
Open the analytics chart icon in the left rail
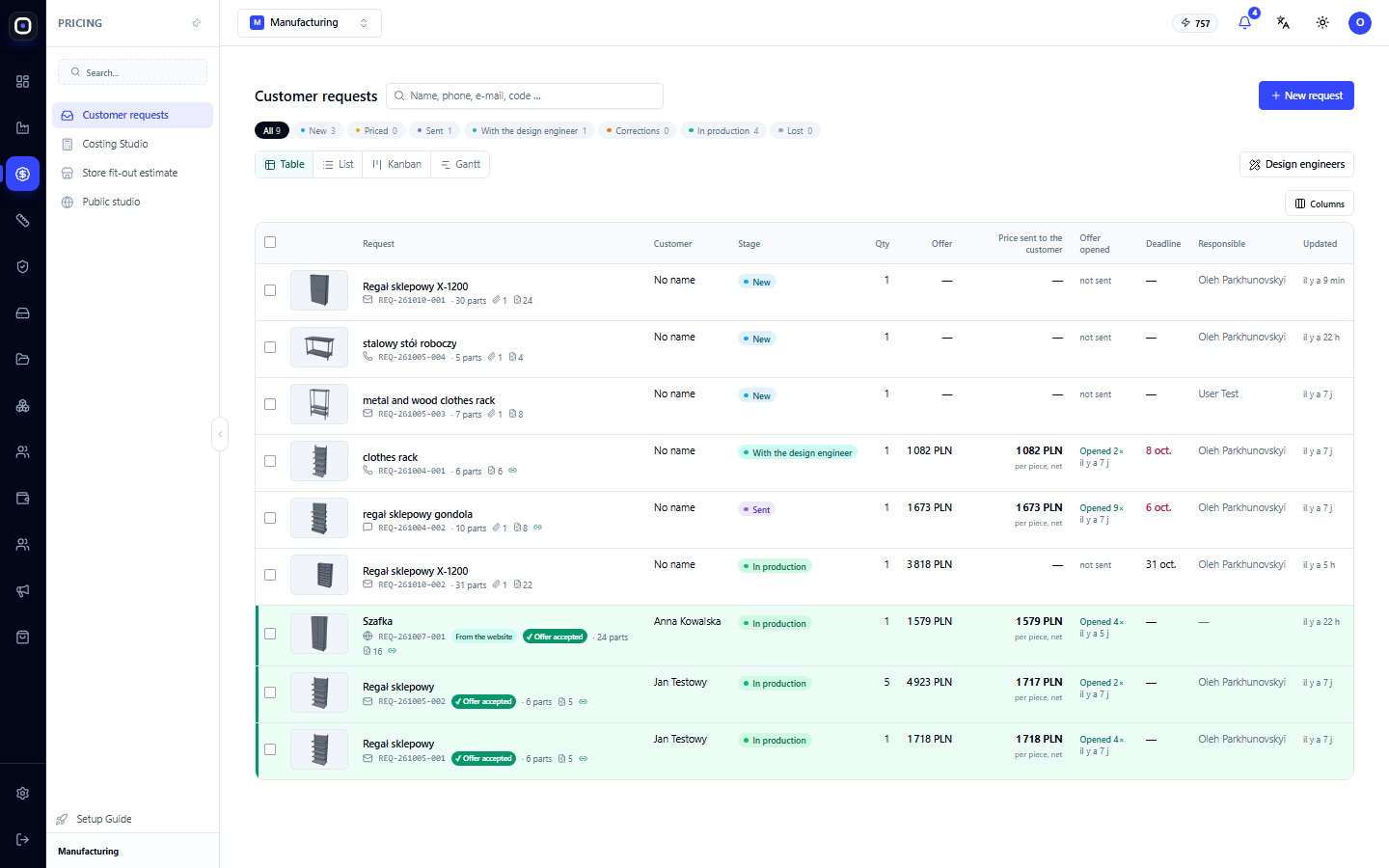click(x=22, y=128)
